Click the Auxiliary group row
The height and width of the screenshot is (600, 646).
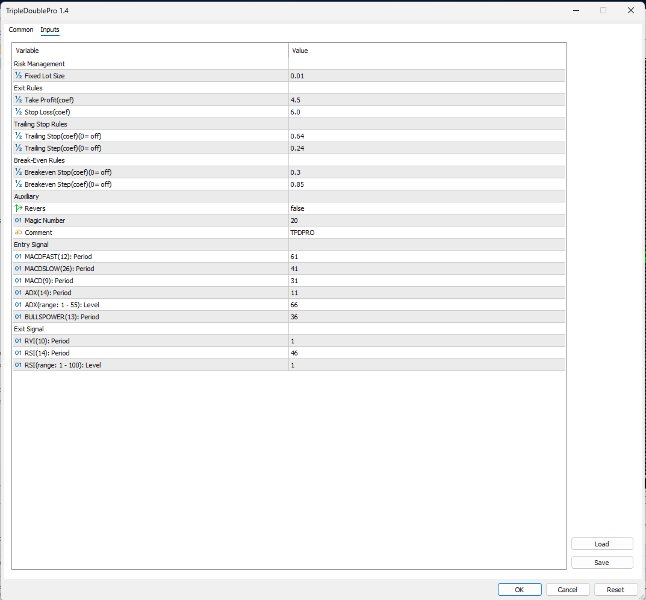click(288, 197)
